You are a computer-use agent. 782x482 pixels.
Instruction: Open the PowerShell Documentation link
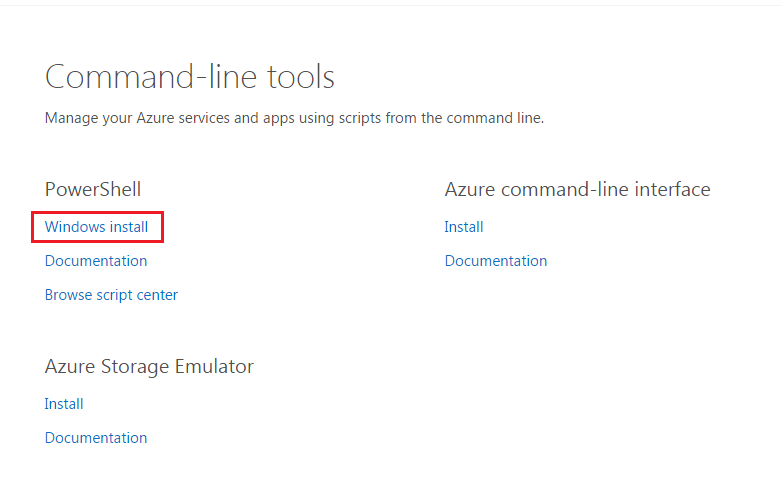tap(96, 261)
